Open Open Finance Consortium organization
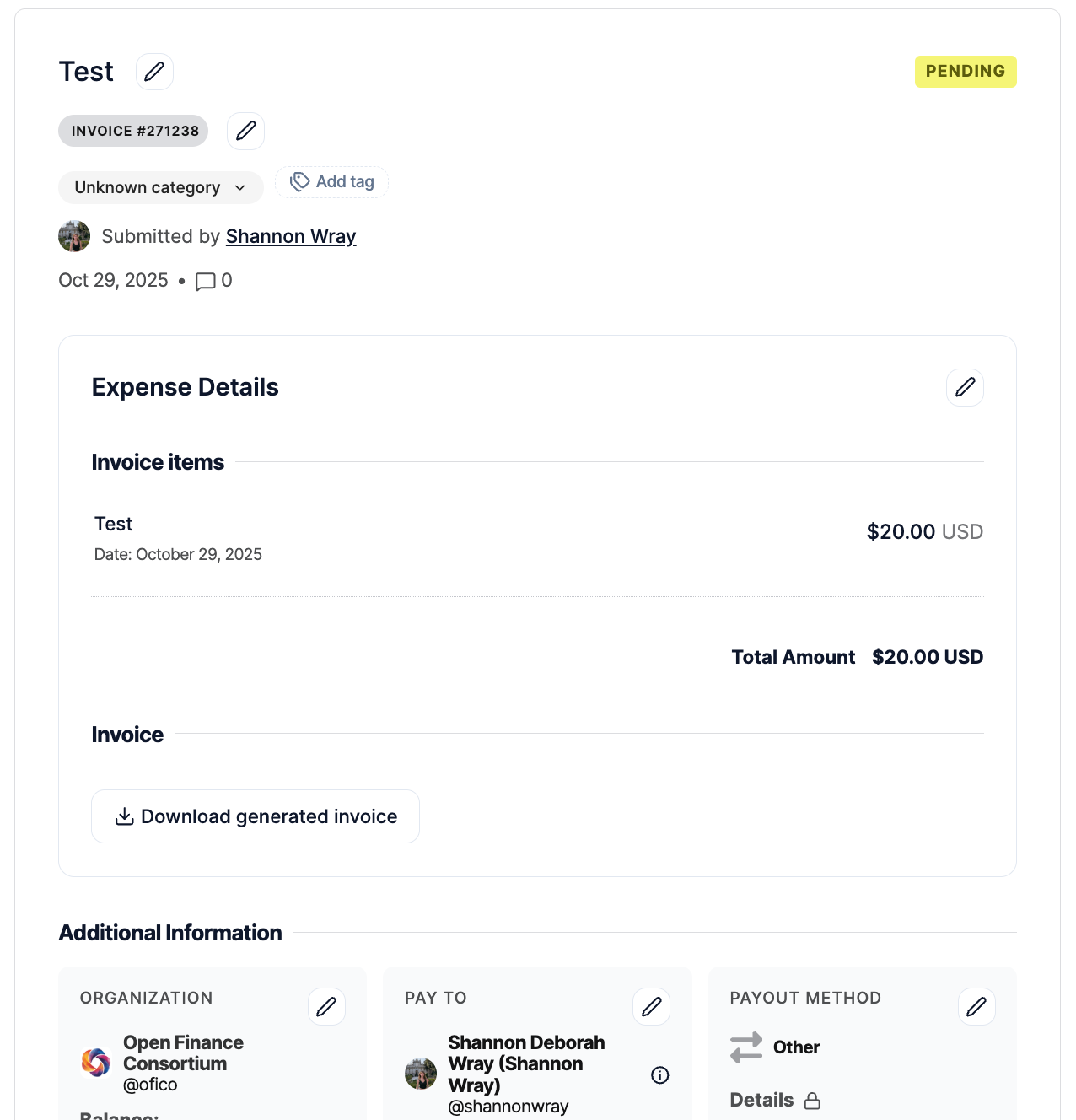The width and height of the screenshot is (1076, 1120). click(x=183, y=1053)
